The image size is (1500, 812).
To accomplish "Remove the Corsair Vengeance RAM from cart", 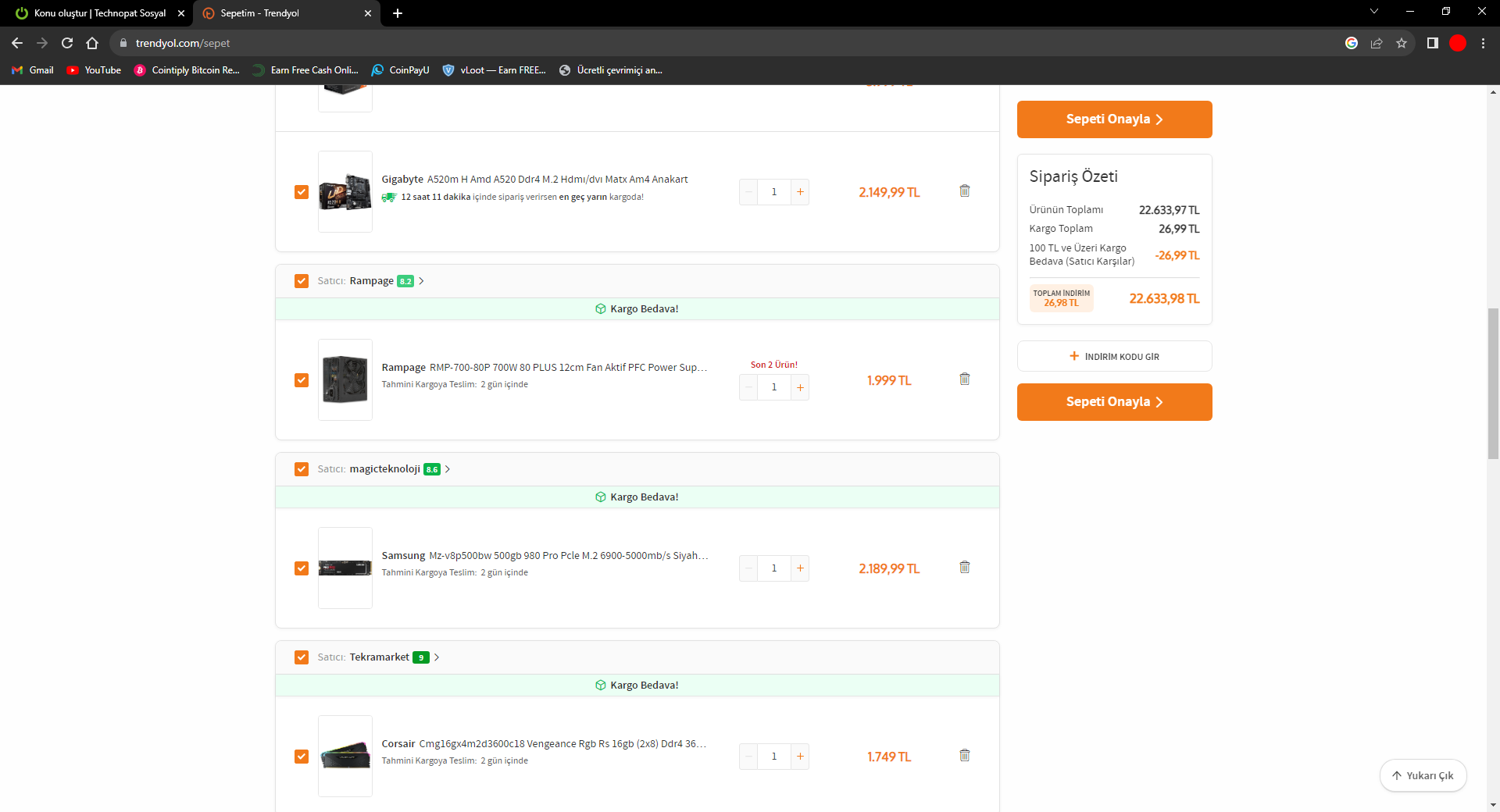I will point(965,755).
